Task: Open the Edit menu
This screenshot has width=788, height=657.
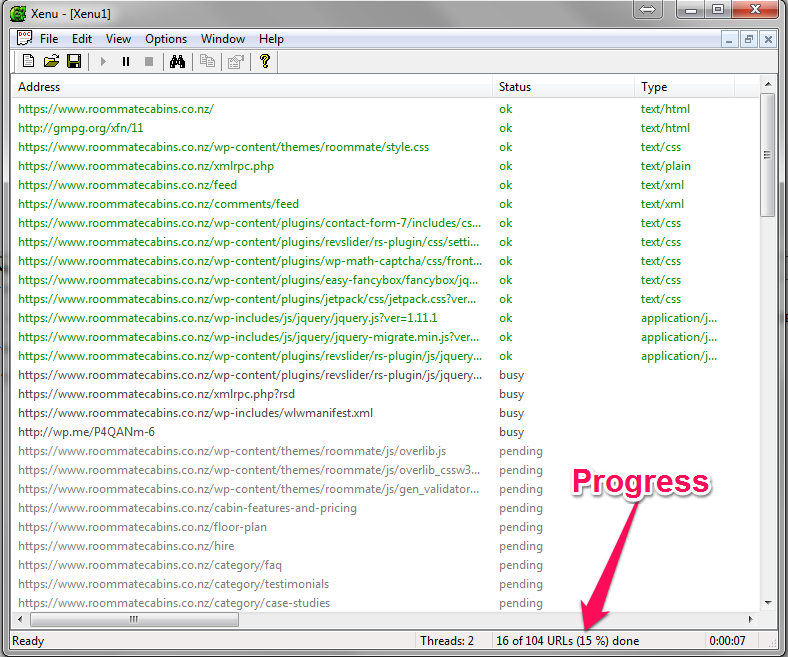Action: (x=81, y=39)
